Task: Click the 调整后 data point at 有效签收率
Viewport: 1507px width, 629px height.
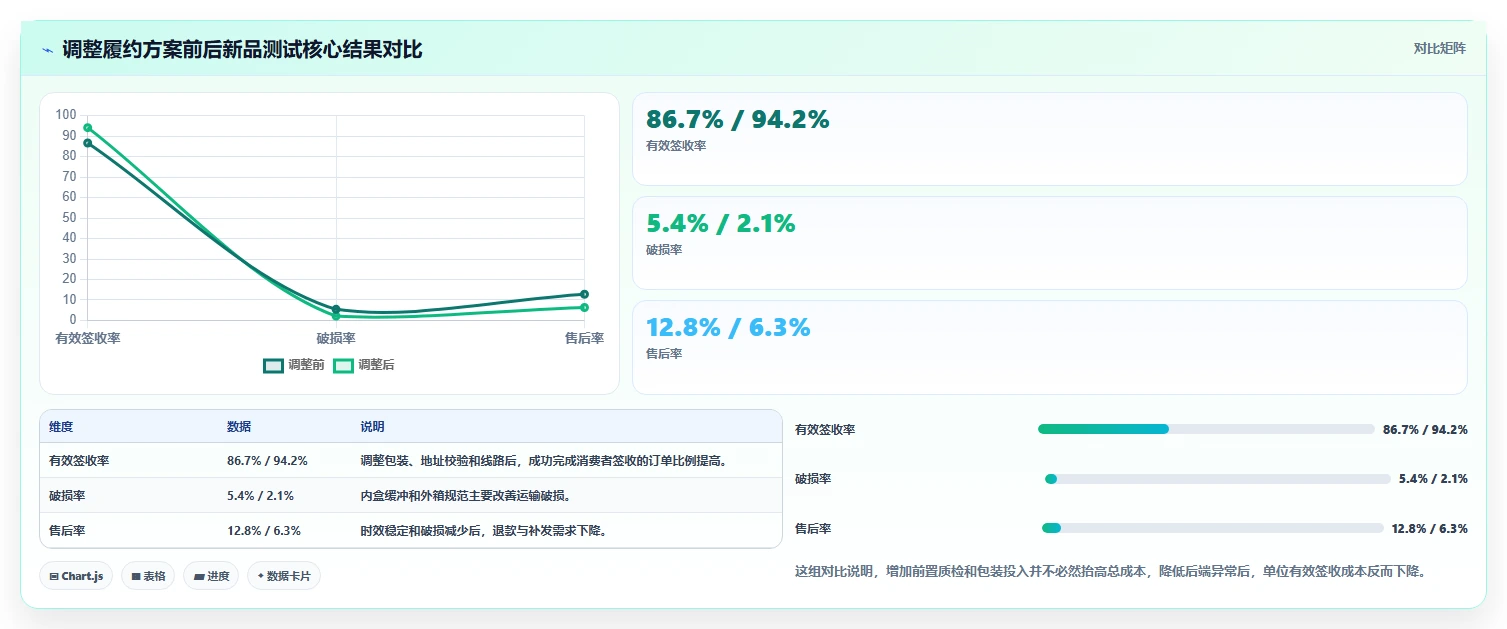Action: click(x=88, y=128)
